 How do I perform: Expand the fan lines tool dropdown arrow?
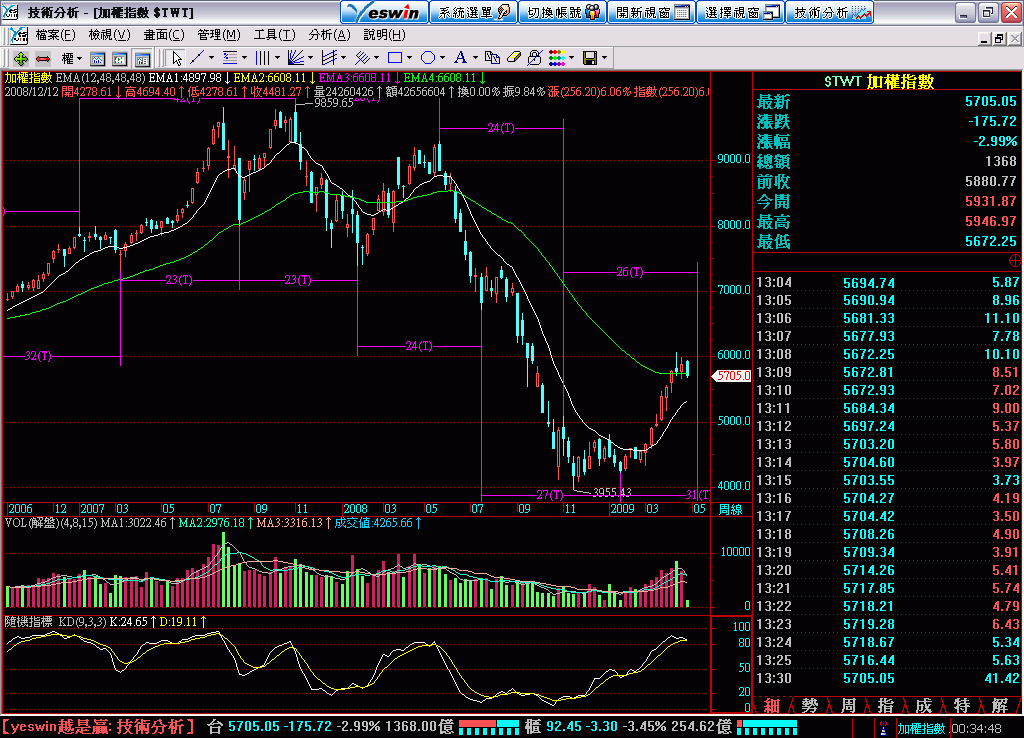point(310,58)
